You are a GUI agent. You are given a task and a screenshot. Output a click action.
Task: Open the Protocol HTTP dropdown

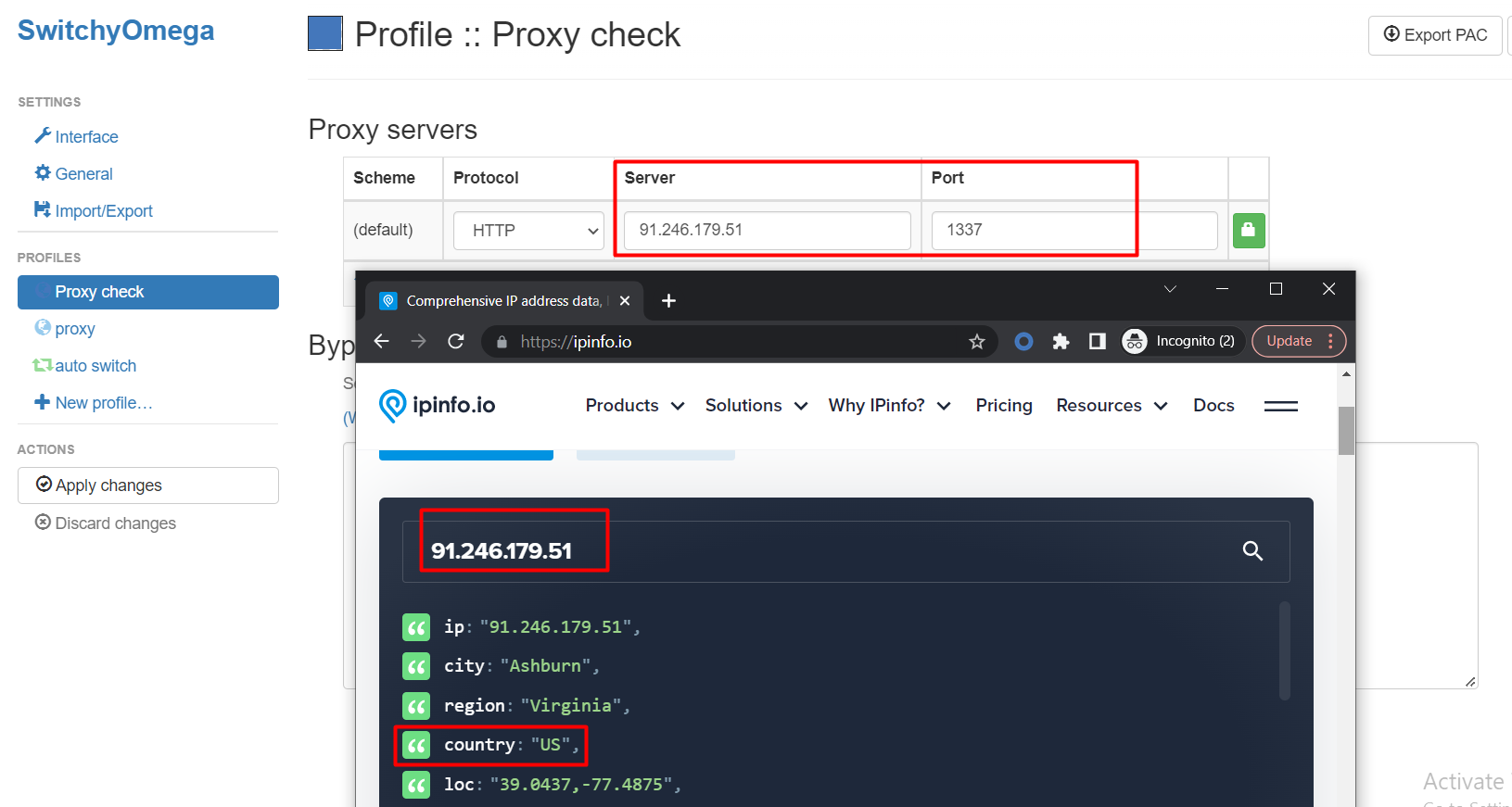coord(528,231)
